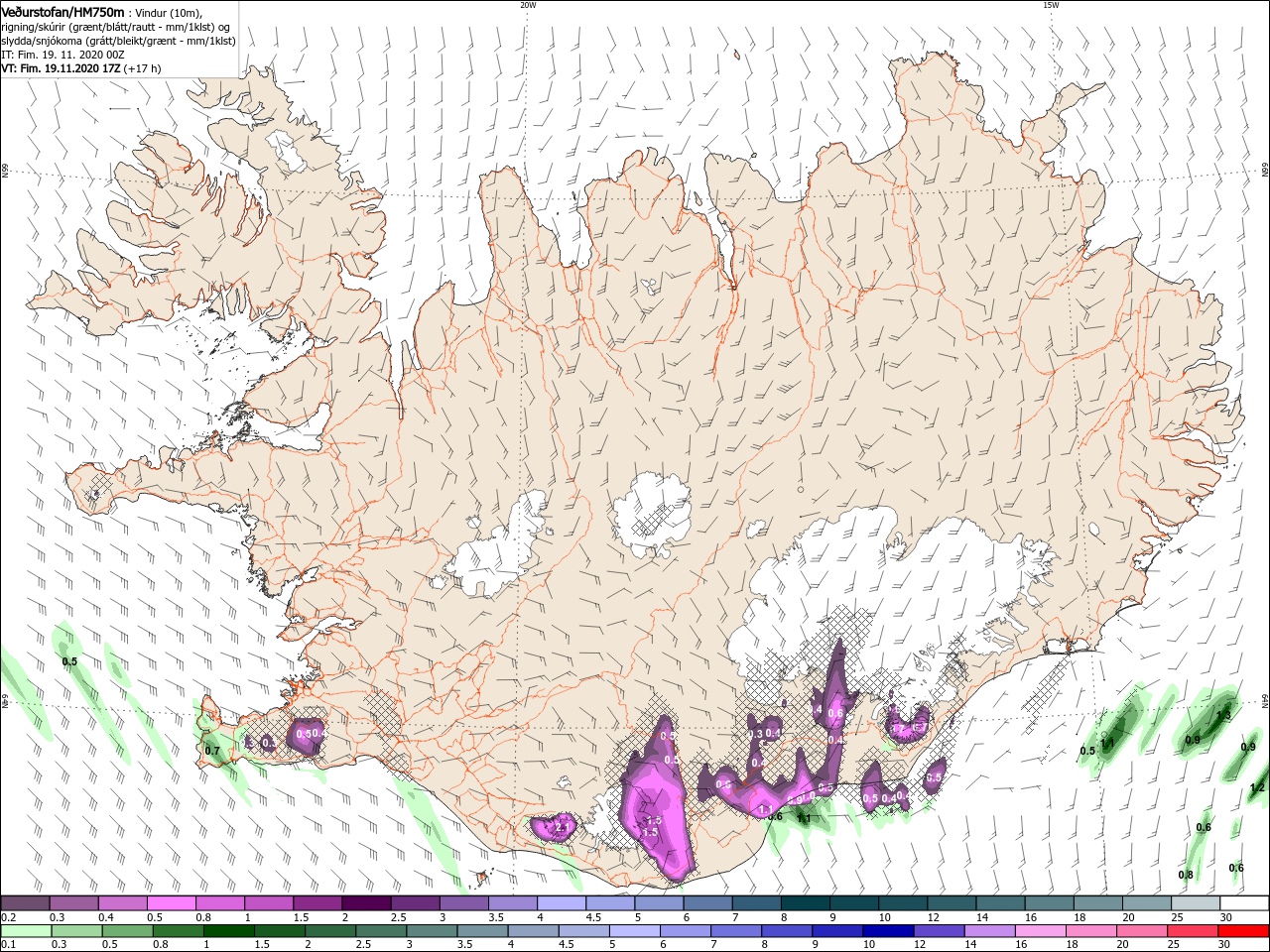The image size is (1270, 952).
Task: Click the 20W longitude label
Action: (x=528, y=5)
